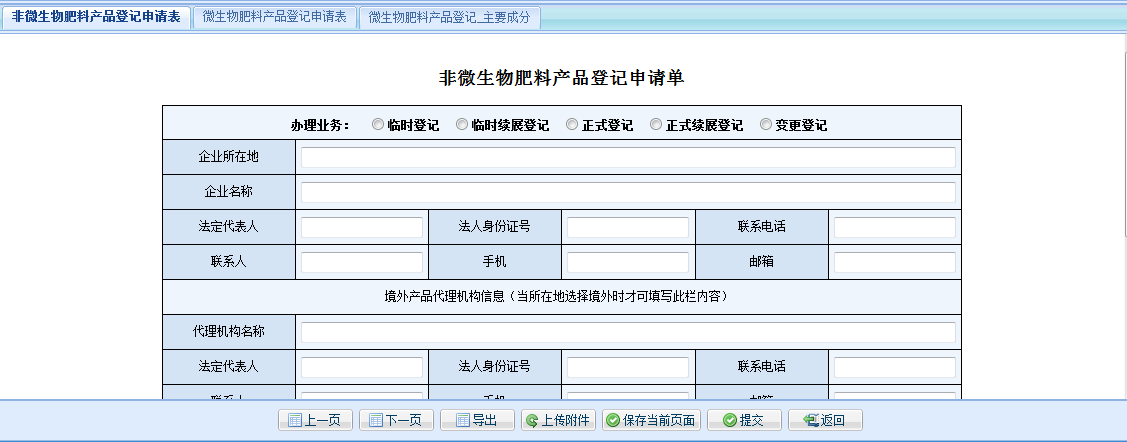The height and width of the screenshot is (442, 1127).
Task: Select 正式登记 as business type
Action: (572, 125)
